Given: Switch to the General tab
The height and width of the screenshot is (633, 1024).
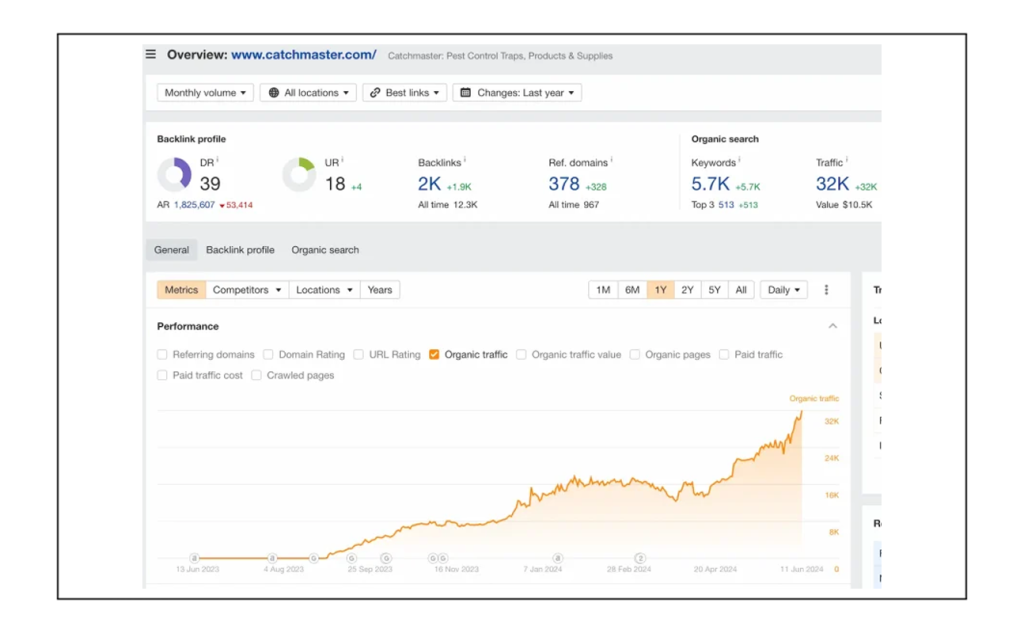Looking at the screenshot, I should (x=172, y=250).
